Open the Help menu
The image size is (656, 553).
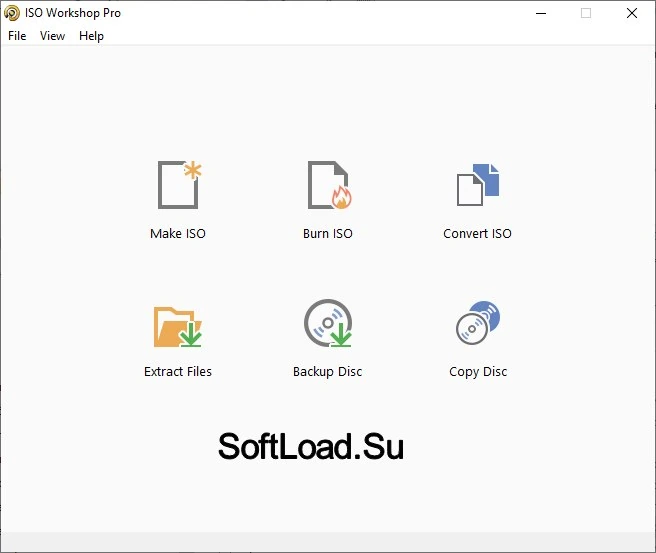point(91,36)
